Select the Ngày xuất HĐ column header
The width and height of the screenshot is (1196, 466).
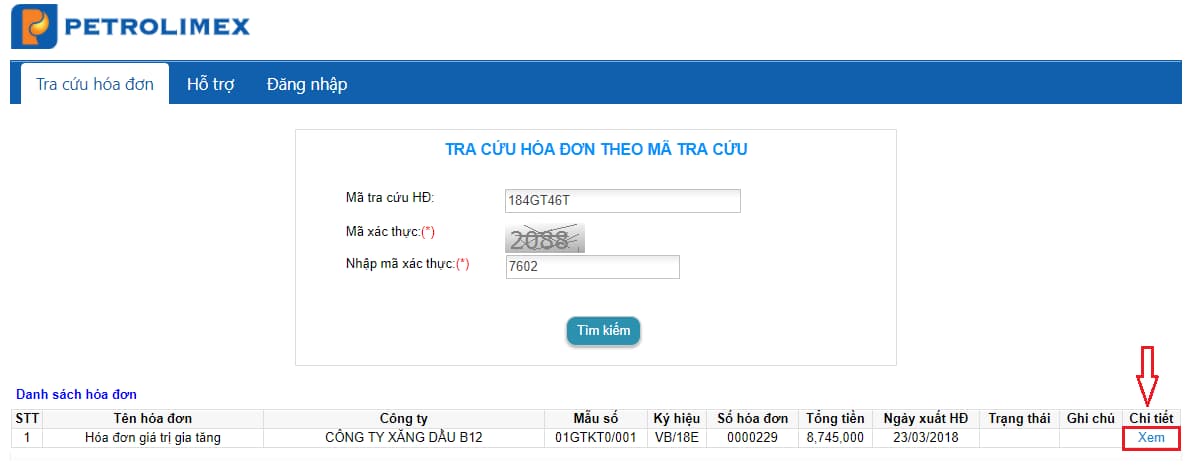[x=925, y=419]
